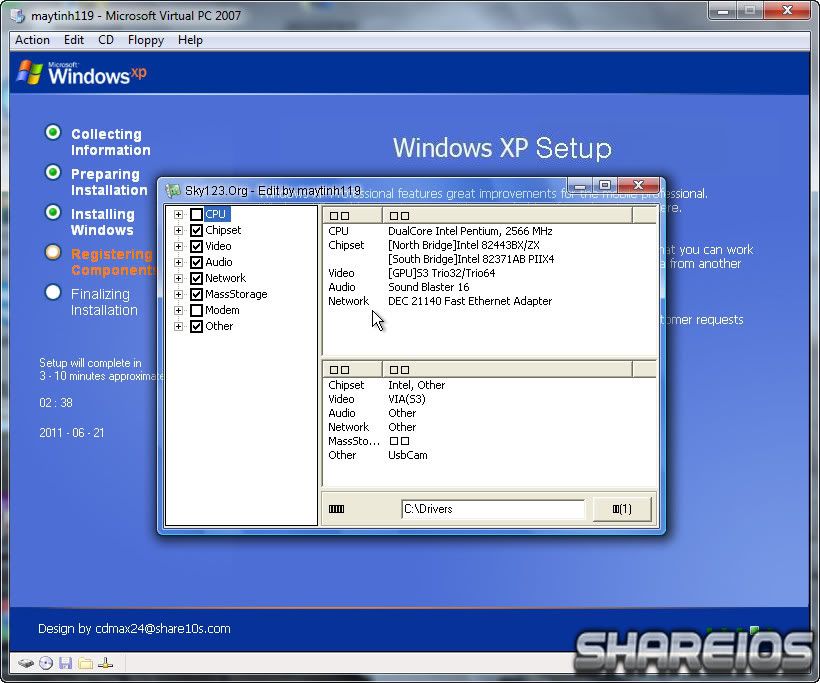Expand the Network tree node
The height and width of the screenshot is (683, 820).
point(178,278)
